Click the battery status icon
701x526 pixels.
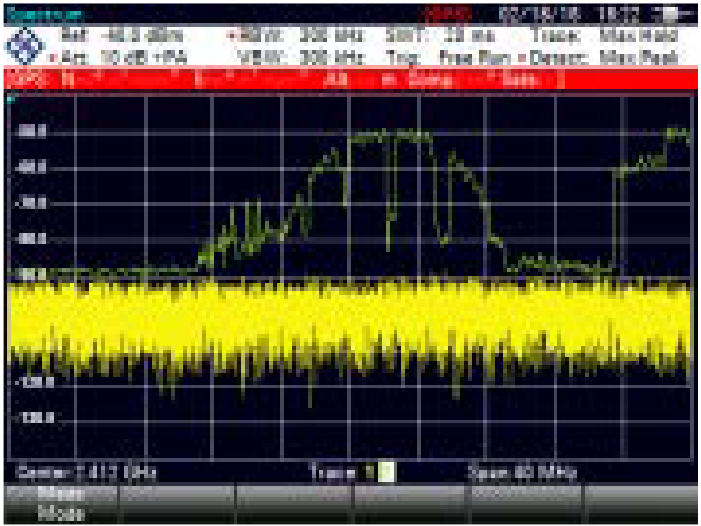coord(671,15)
